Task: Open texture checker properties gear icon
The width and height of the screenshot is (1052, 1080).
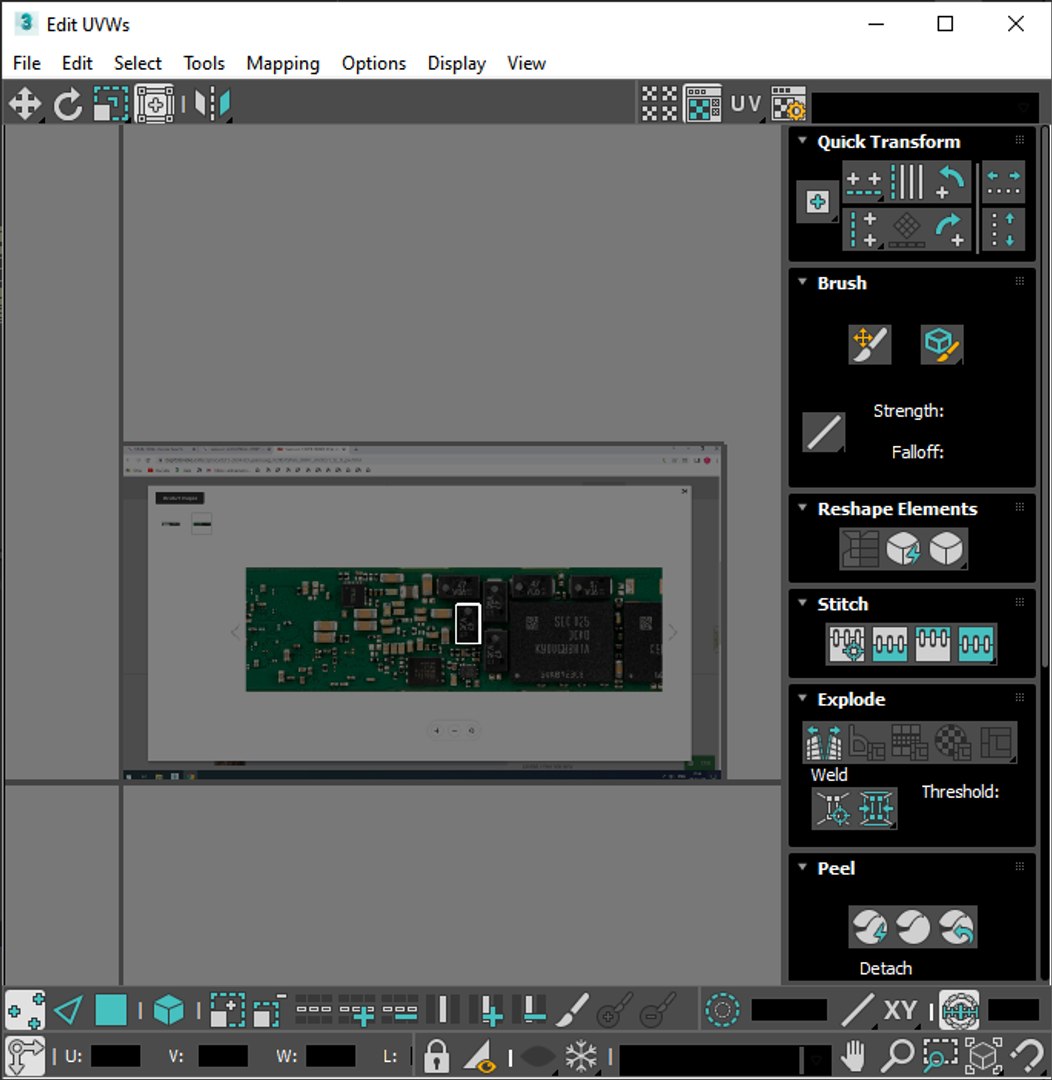Action: pyautogui.click(x=789, y=104)
